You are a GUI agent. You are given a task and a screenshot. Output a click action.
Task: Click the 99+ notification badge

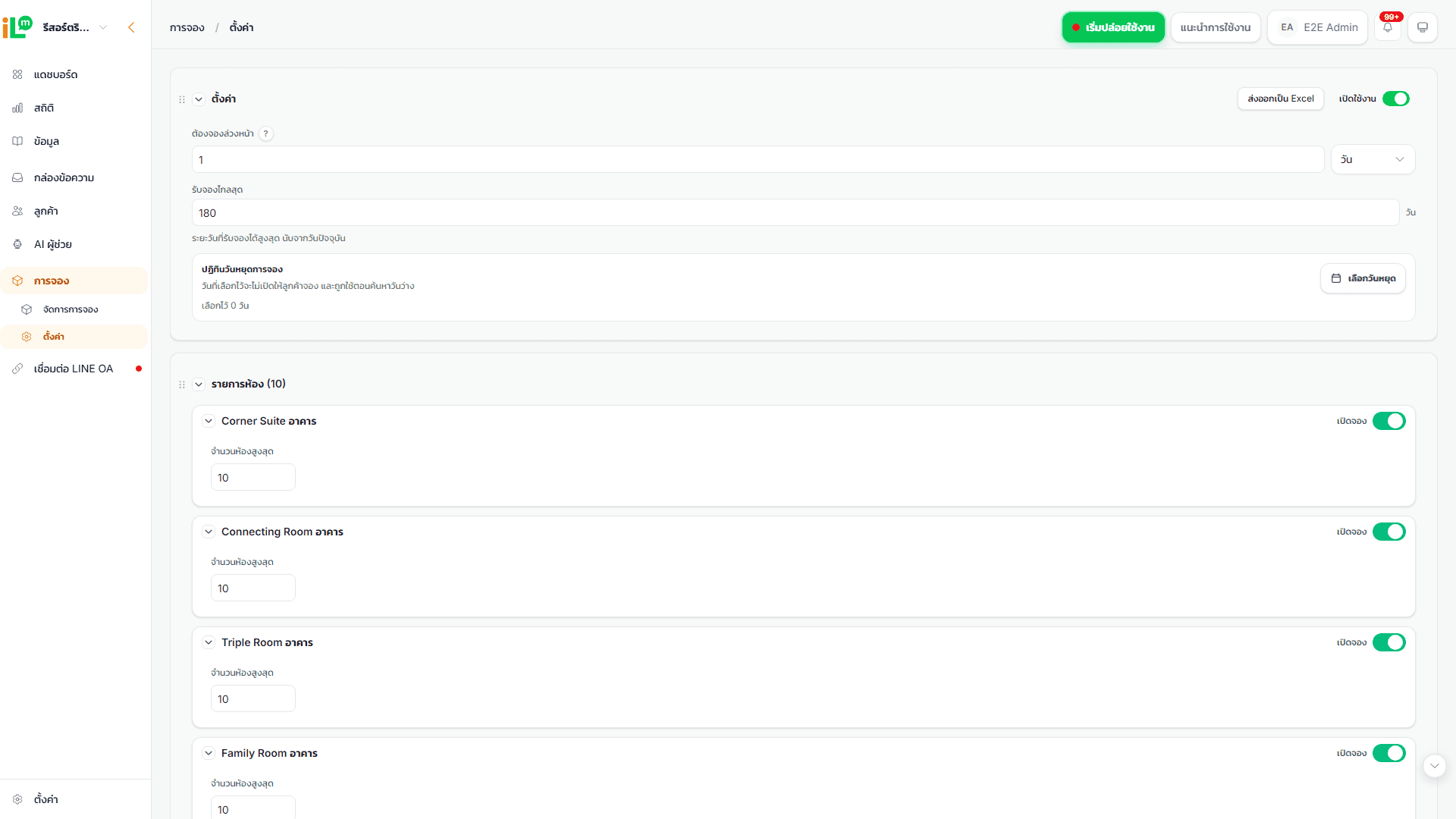pos(1392,17)
